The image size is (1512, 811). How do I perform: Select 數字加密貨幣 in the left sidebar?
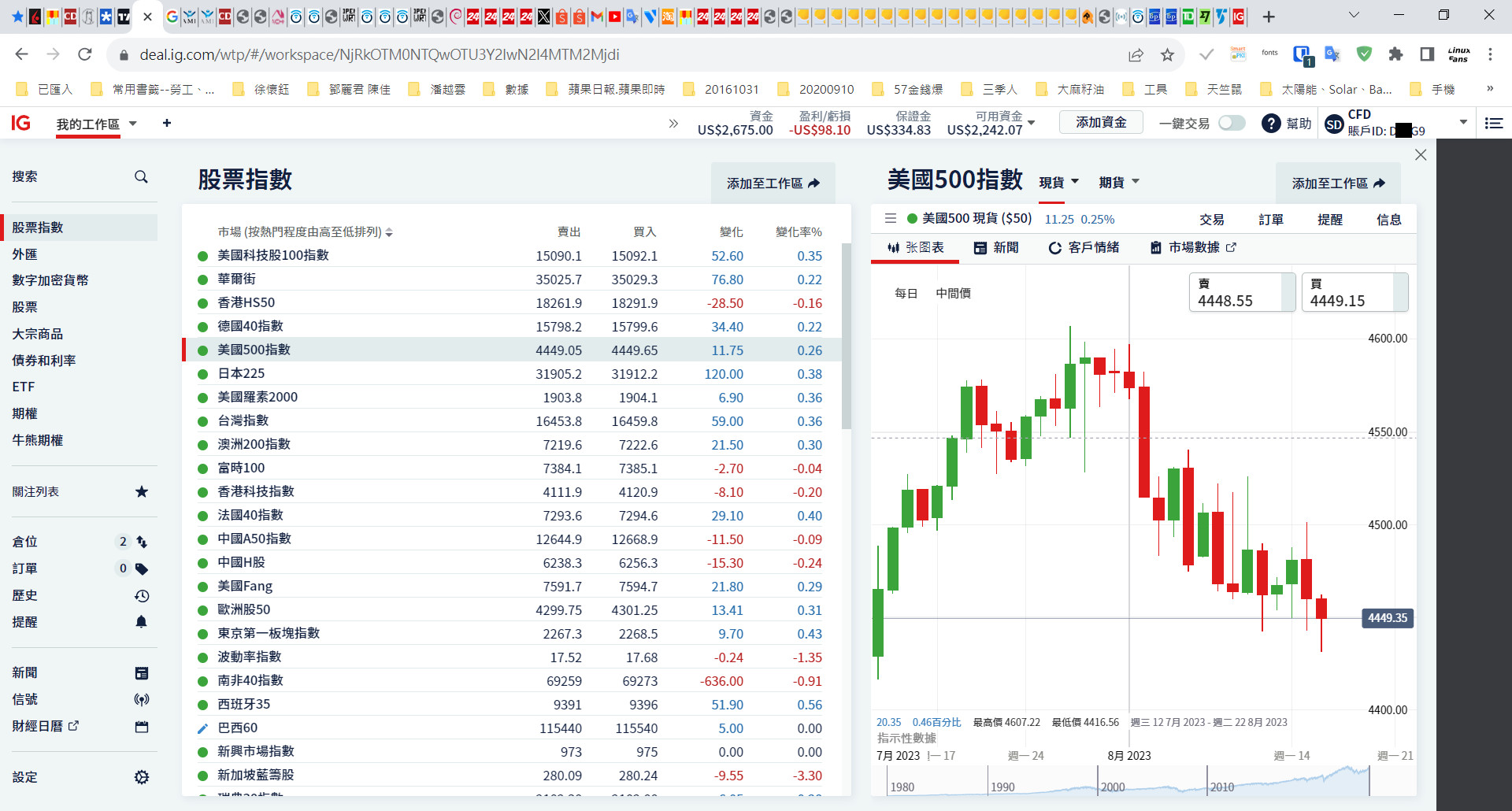pos(50,280)
